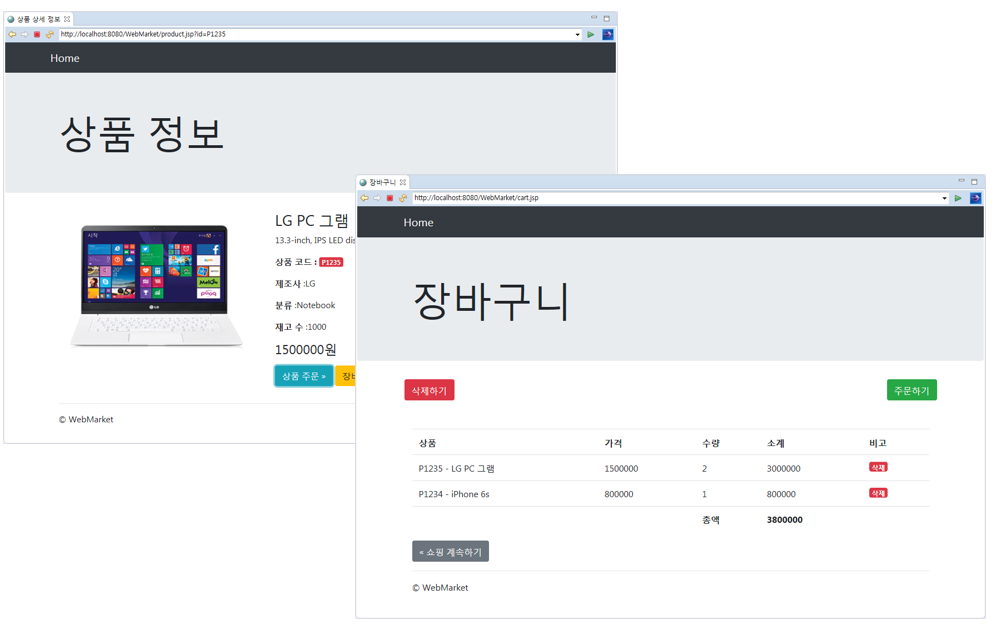The image size is (999, 636).
Task: Click the LG PC 그램 product title
Action: 312,221
